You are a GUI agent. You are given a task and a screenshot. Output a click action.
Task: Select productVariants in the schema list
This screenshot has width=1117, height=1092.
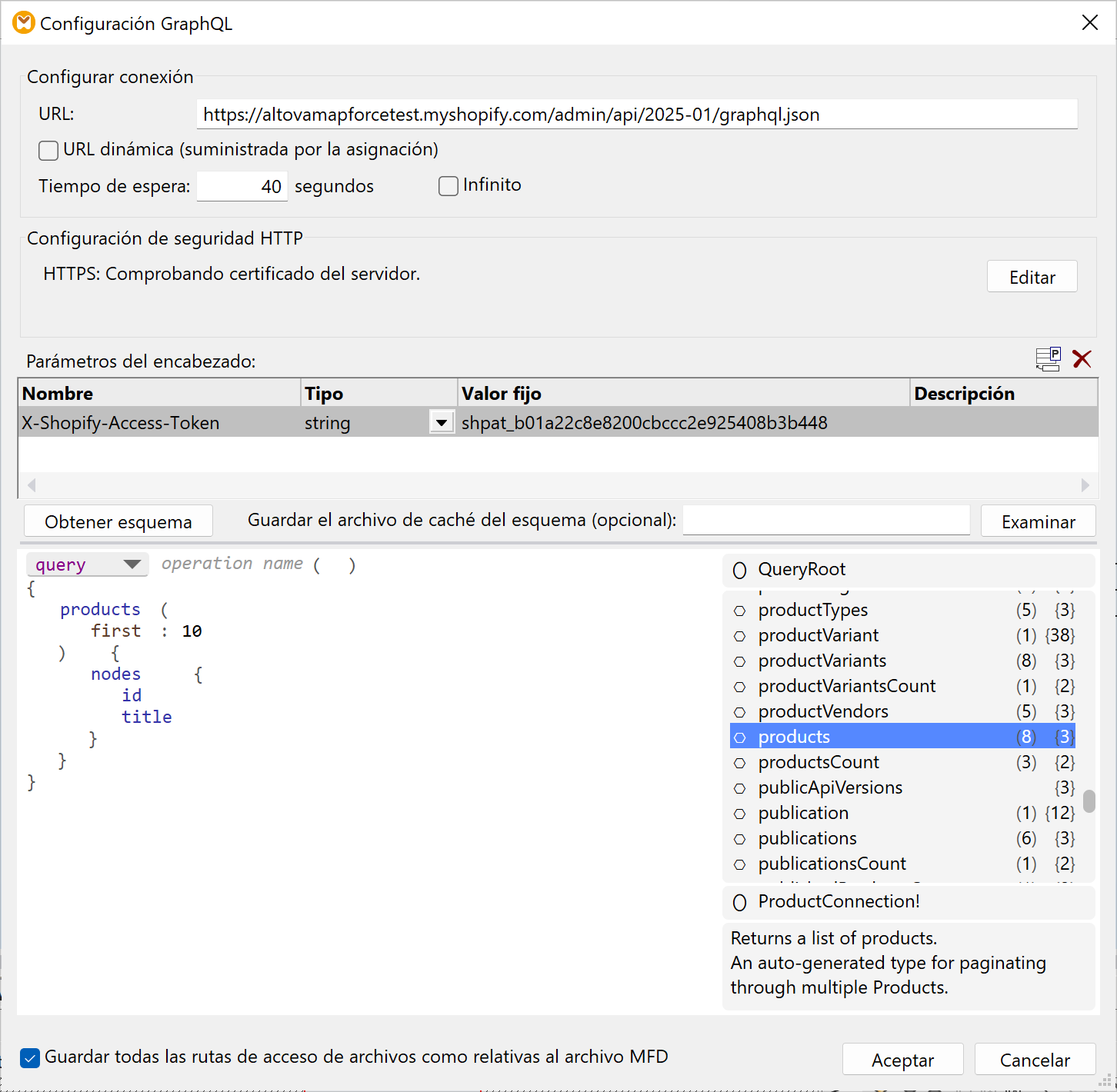point(822,661)
